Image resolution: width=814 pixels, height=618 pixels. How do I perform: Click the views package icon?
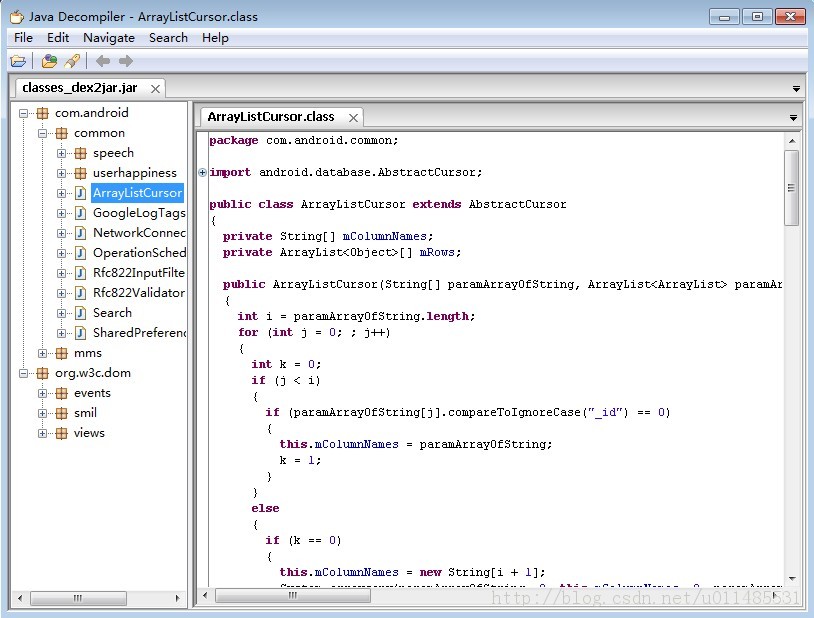(x=61, y=433)
